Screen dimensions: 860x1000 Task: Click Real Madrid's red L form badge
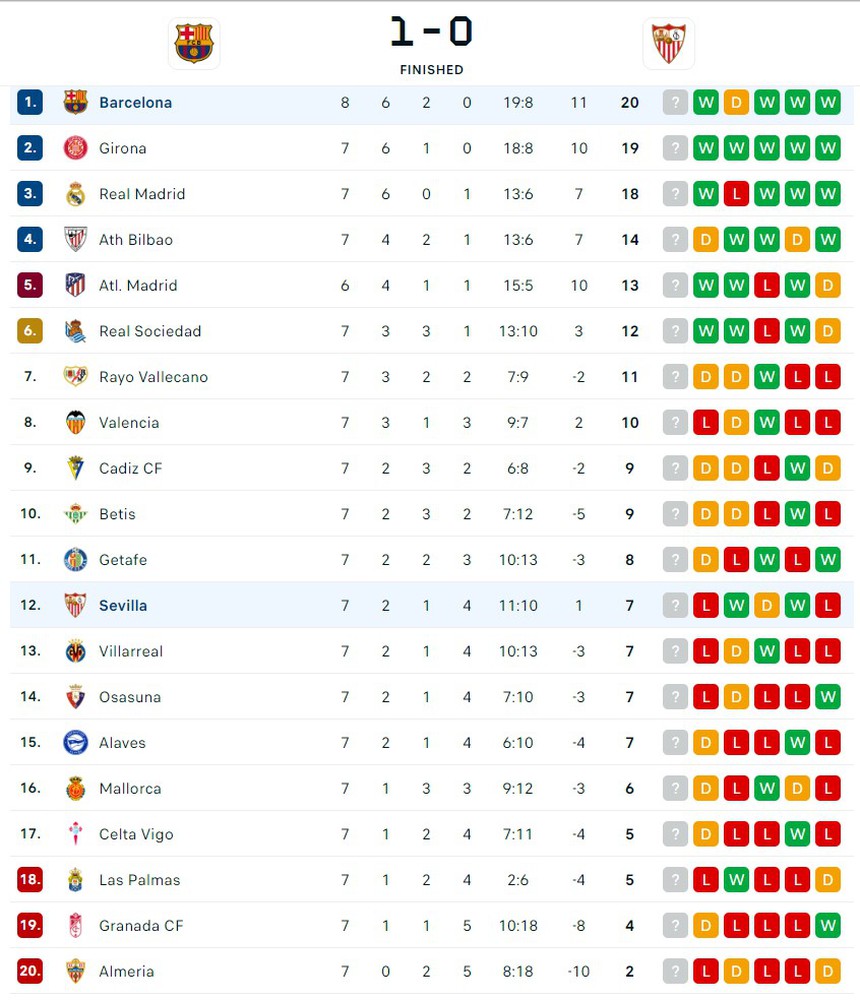(737, 194)
